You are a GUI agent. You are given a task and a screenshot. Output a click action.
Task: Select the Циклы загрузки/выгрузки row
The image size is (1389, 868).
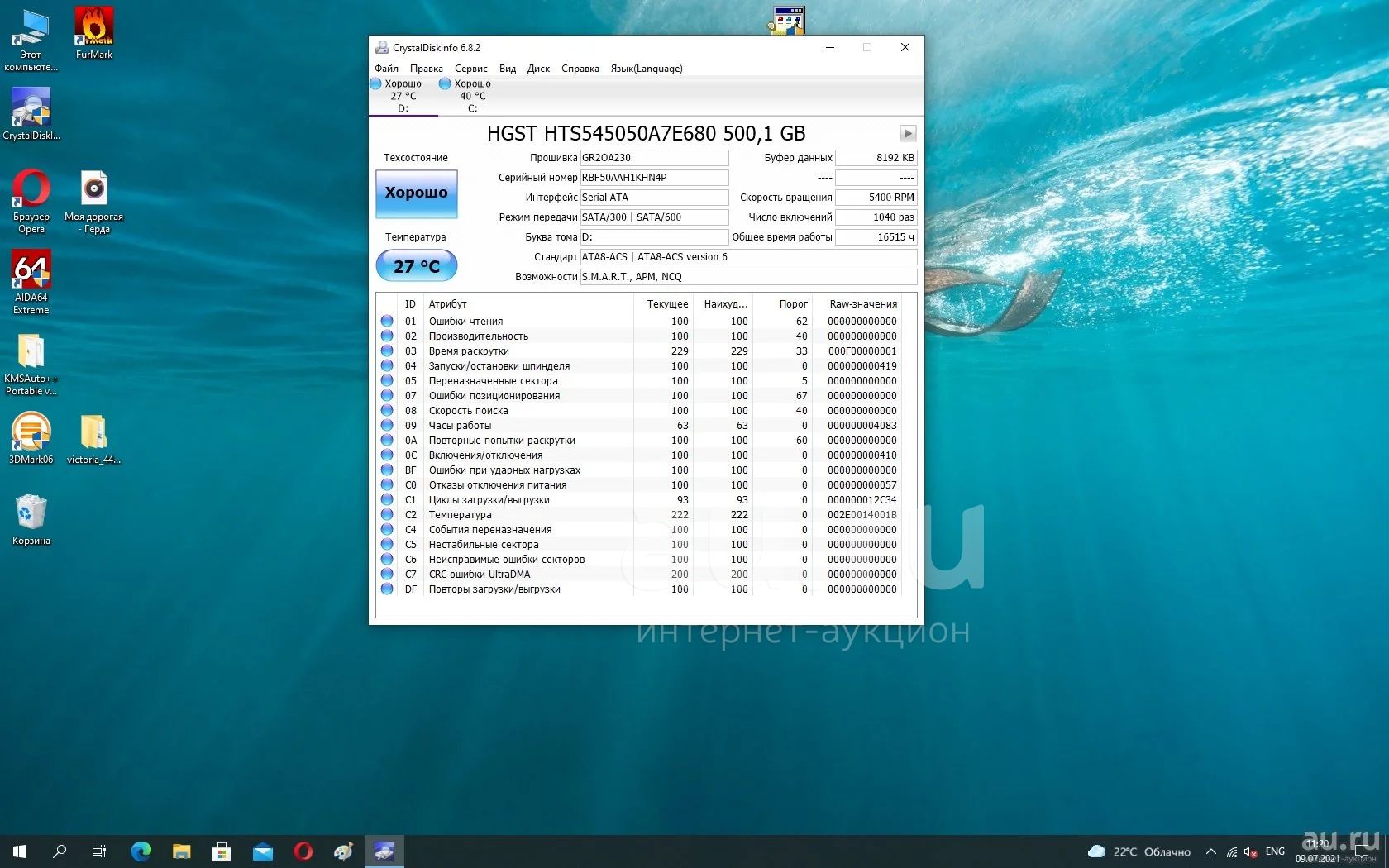(x=640, y=500)
